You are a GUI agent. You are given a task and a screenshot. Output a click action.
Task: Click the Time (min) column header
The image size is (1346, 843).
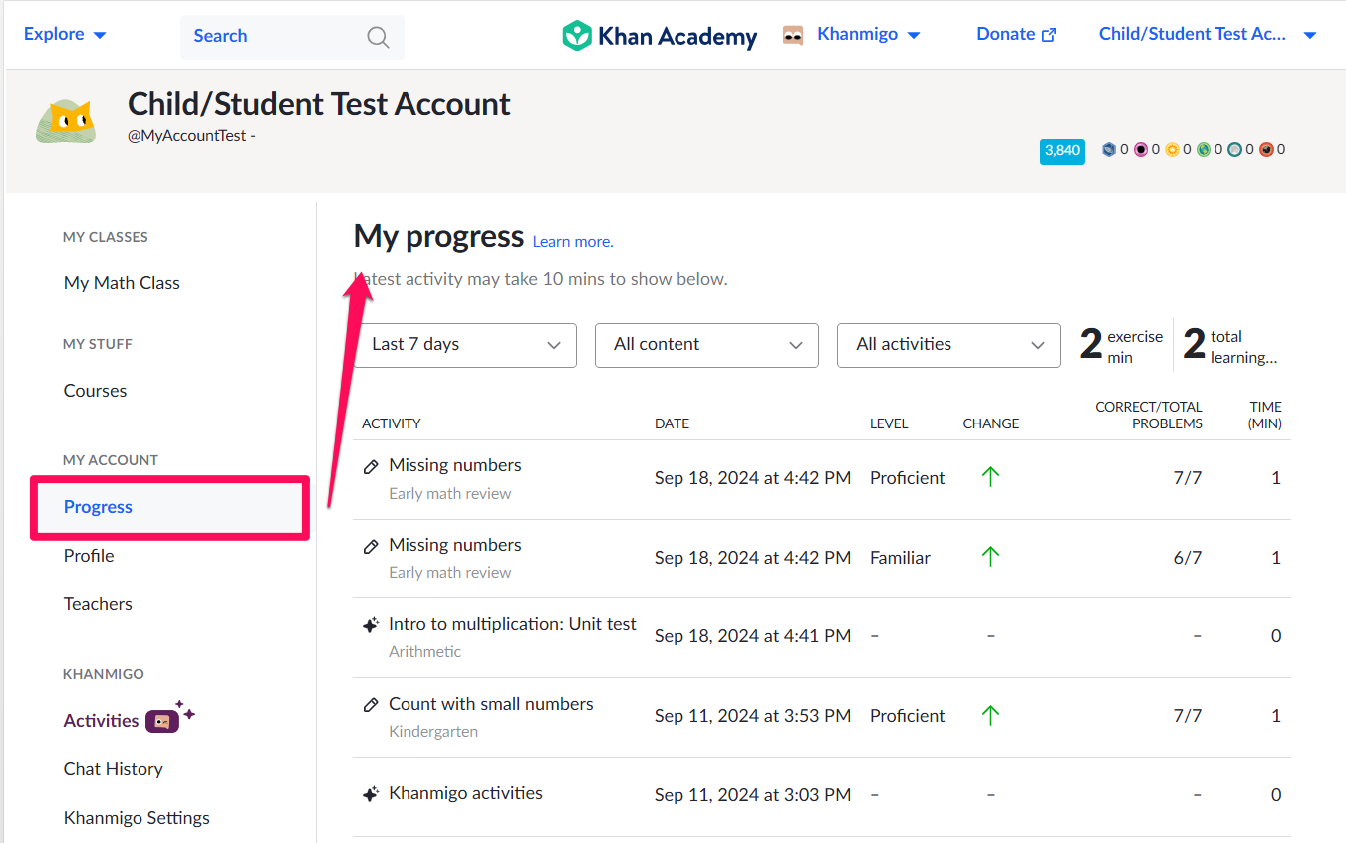click(1265, 415)
